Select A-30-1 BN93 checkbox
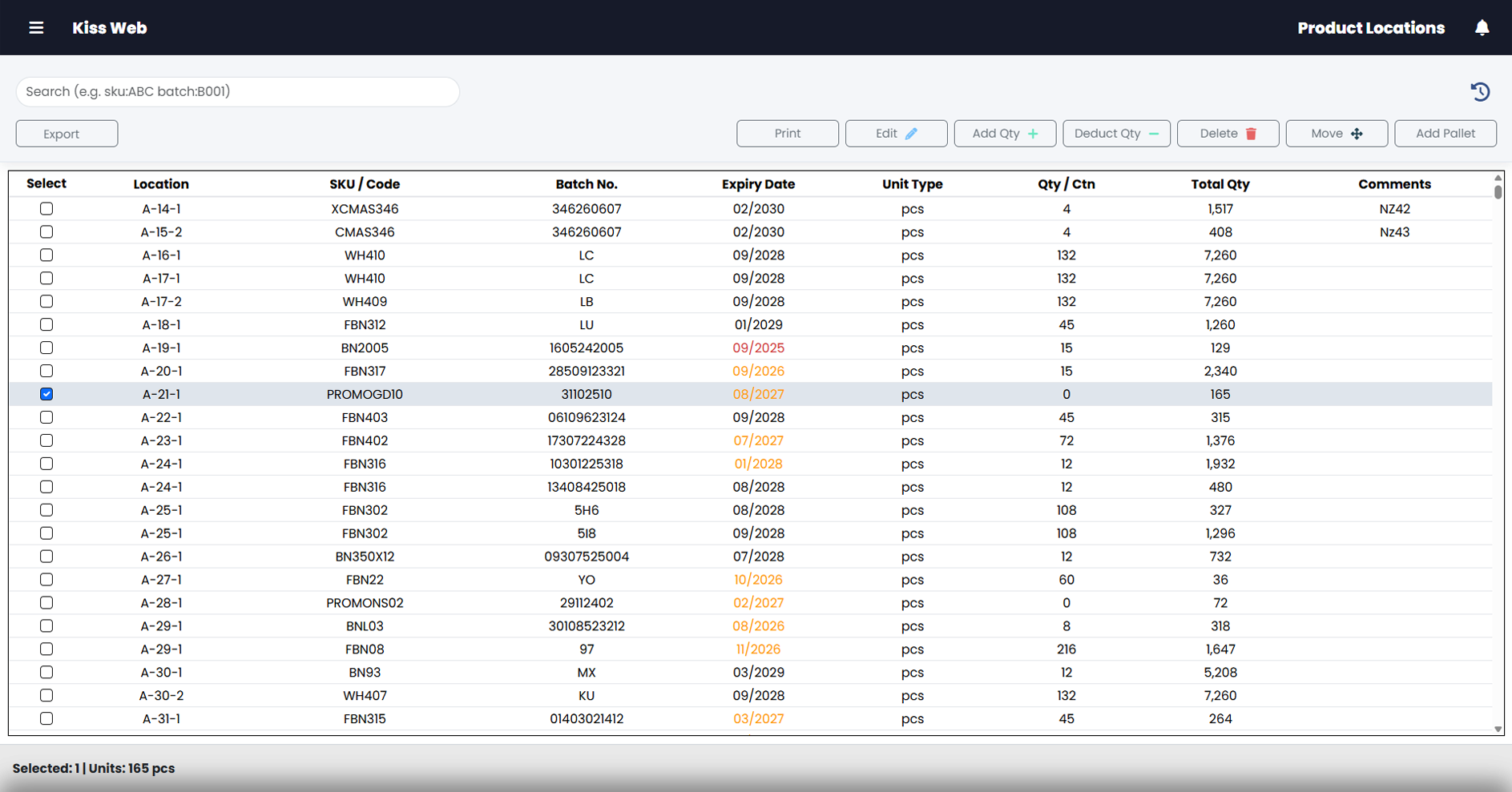The width and height of the screenshot is (1512, 792). coord(46,673)
